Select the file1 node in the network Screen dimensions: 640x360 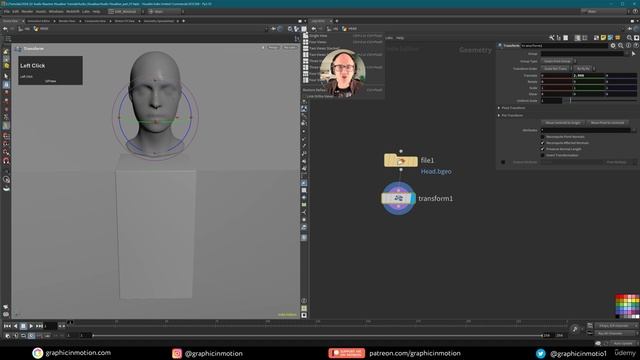(x=400, y=160)
